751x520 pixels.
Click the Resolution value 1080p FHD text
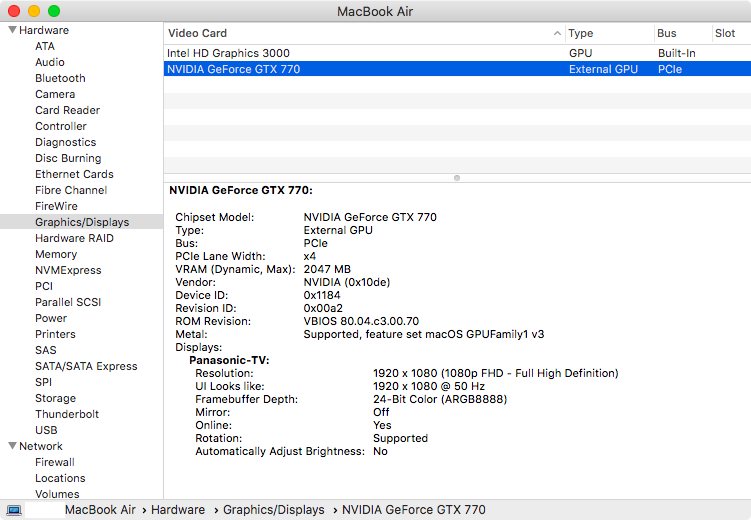tap(496, 373)
